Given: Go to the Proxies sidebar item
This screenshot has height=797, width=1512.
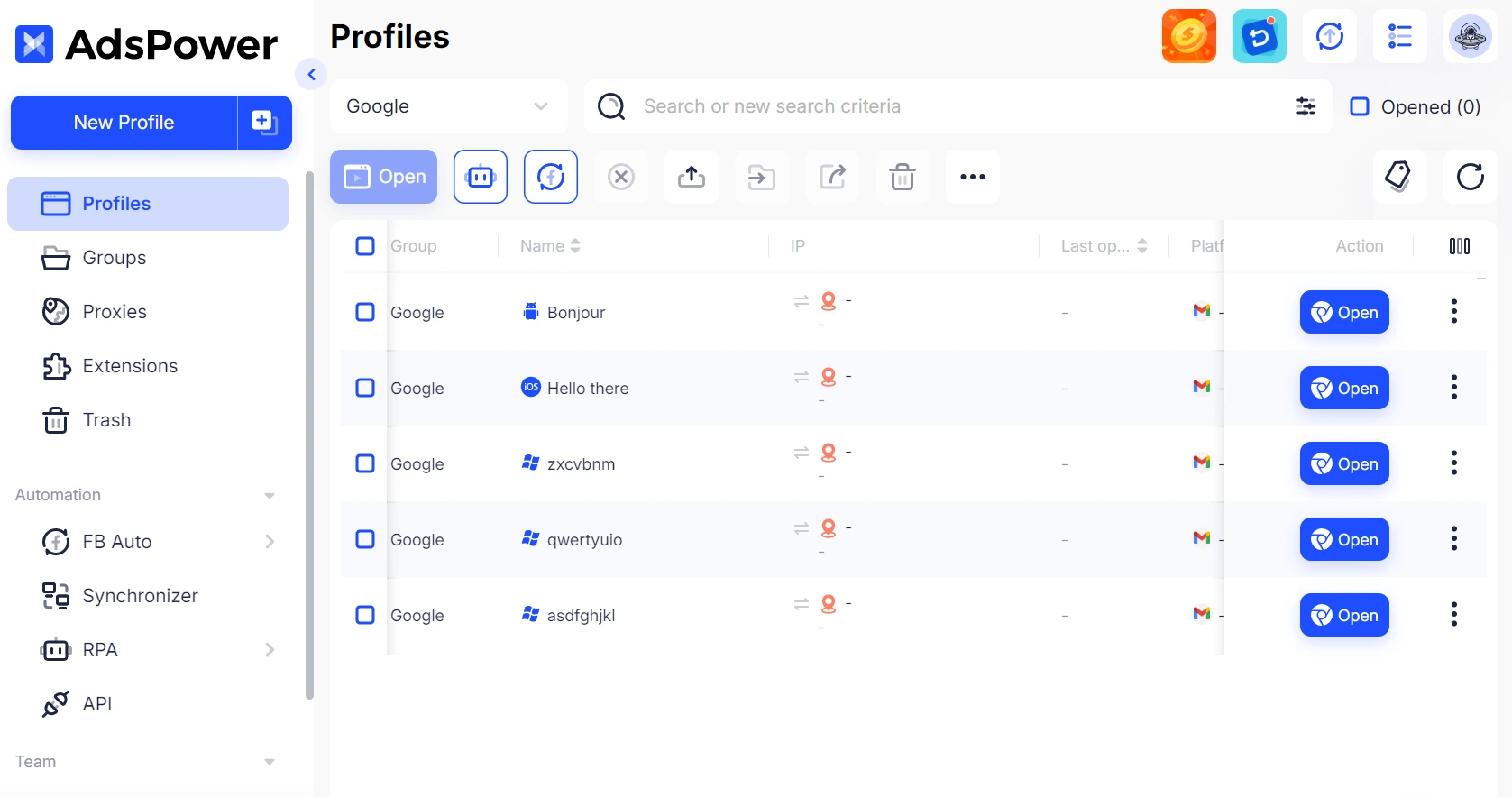Looking at the screenshot, I should click(x=148, y=312).
